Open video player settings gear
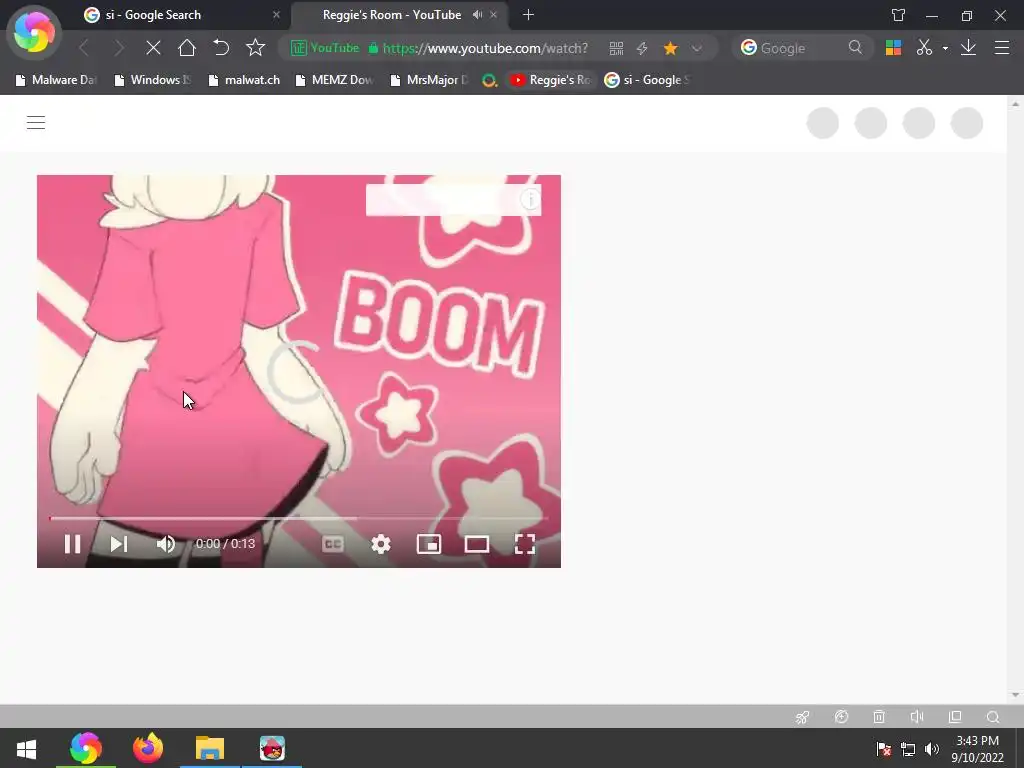The width and height of the screenshot is (1024, 768). [x=381, y=543]
